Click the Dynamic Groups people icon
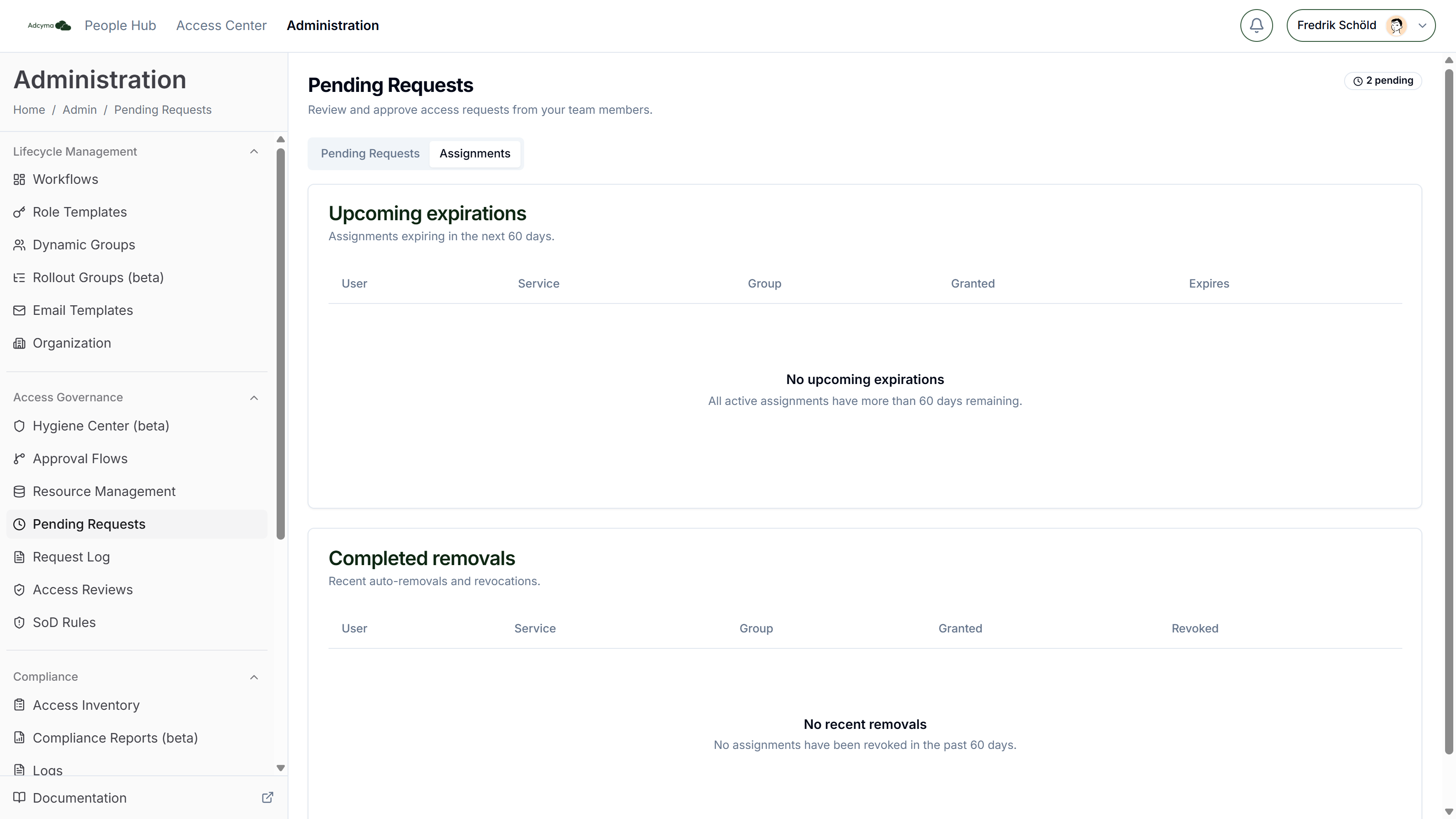 (19, 245)
